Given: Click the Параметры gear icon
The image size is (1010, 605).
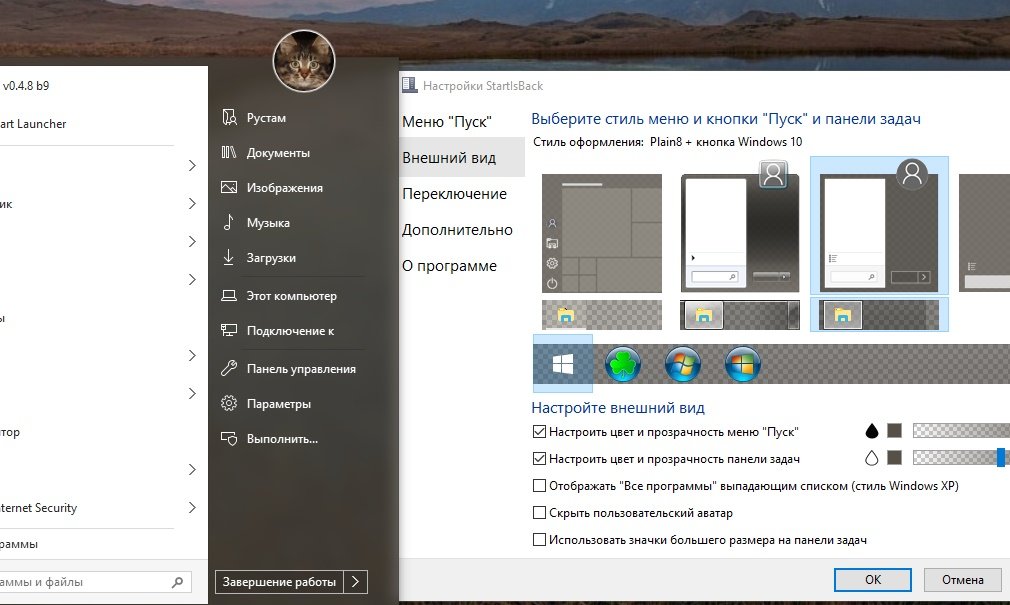Looking at the screenshot, I should pyautogui.click(x=229, y=403).
